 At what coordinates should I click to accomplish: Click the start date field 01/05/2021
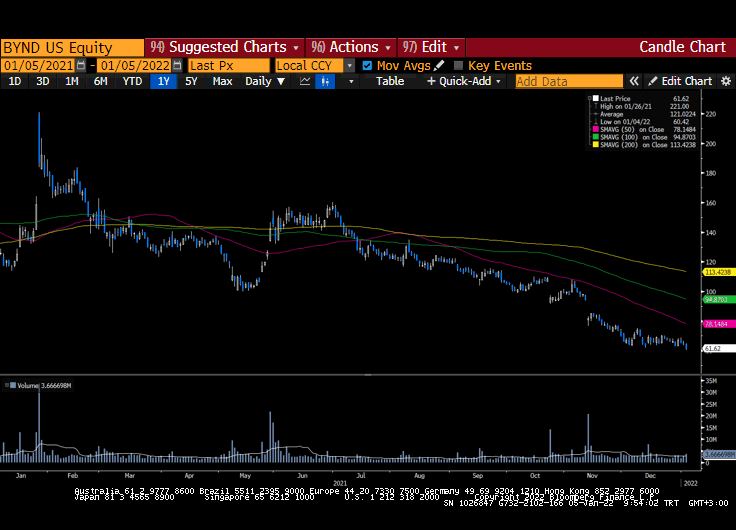click(38, 65)
